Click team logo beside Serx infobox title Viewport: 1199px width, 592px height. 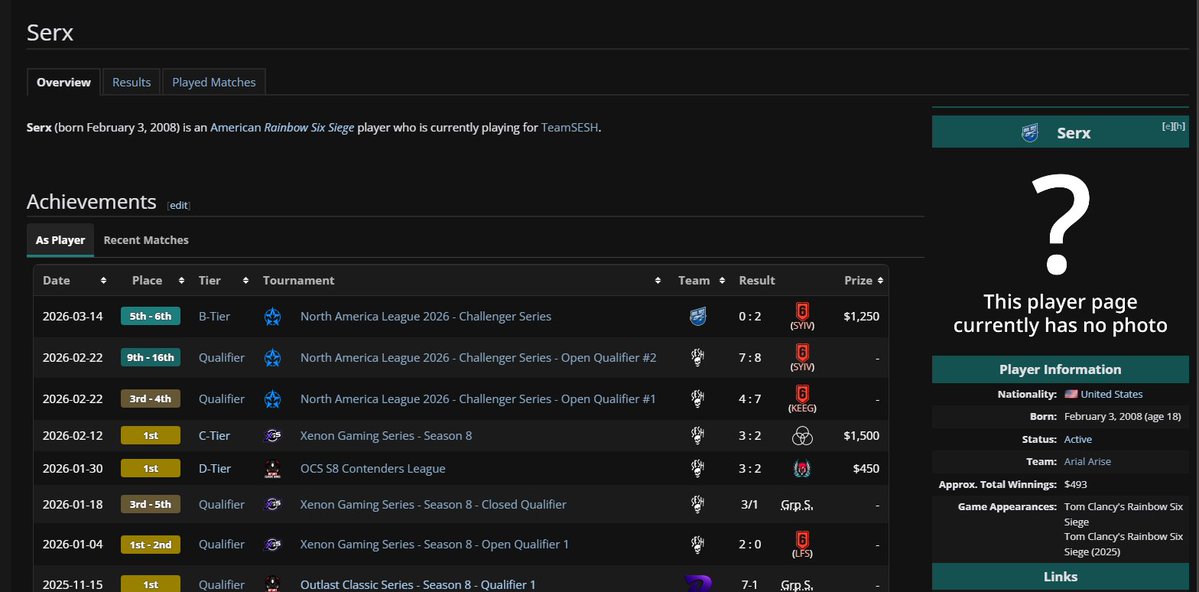(x=1030, y=132)
